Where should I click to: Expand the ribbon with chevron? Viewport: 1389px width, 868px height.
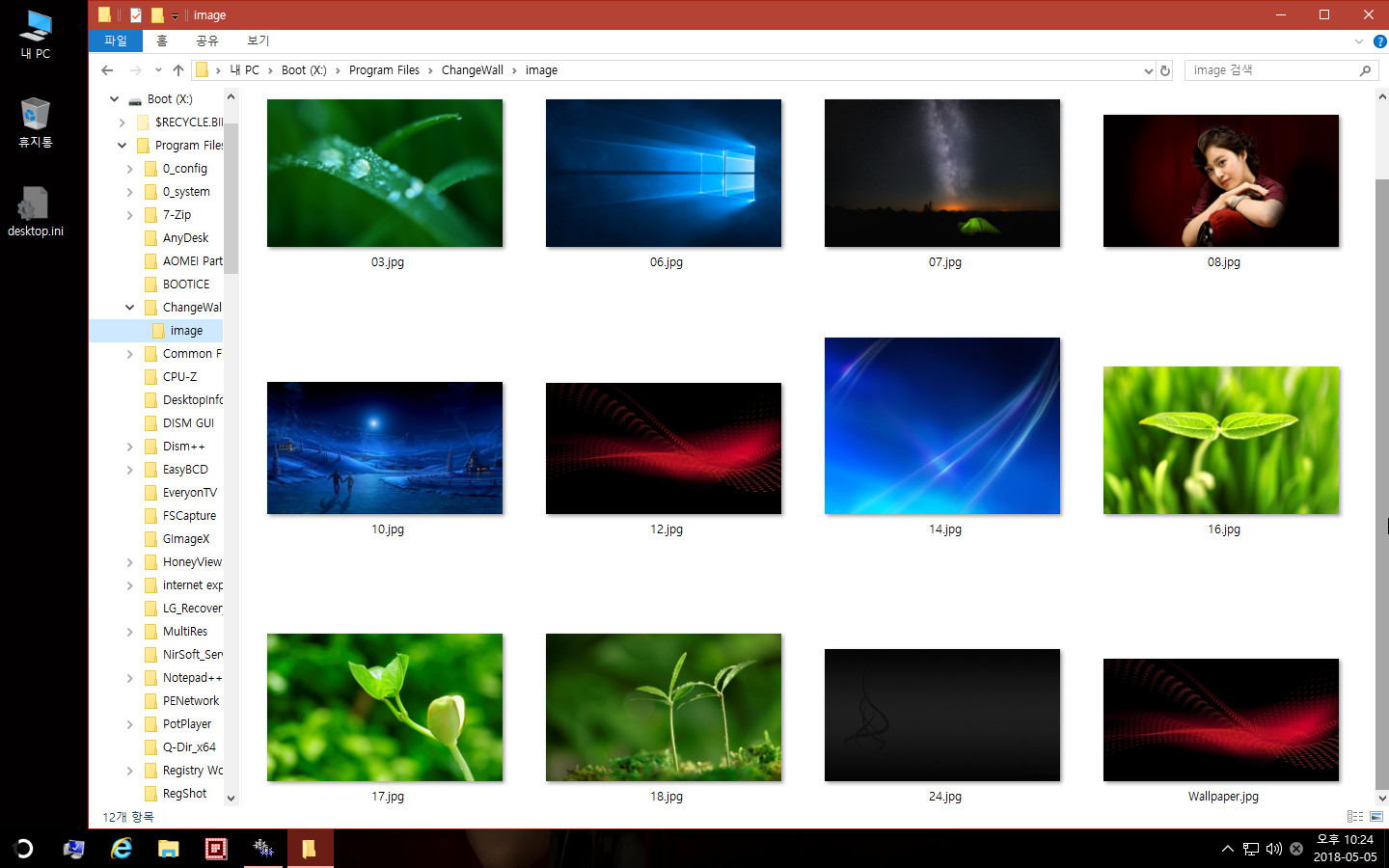point(1358,41)
